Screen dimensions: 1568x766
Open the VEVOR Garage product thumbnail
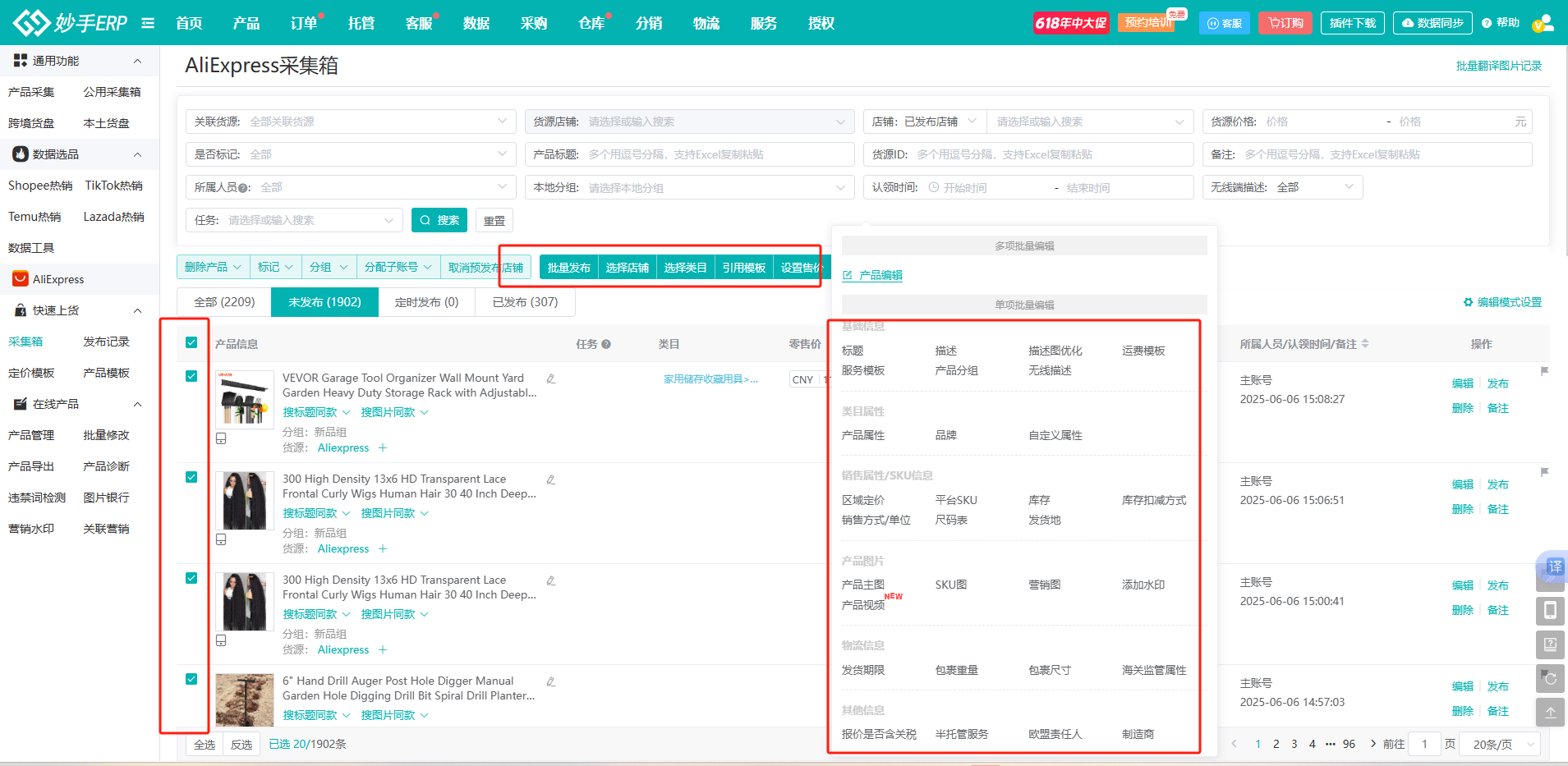(x=245, y=399)
